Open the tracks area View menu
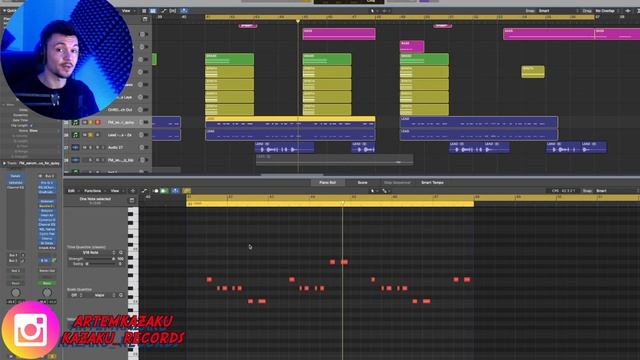 pyautogui.click(x=126, y=11)
